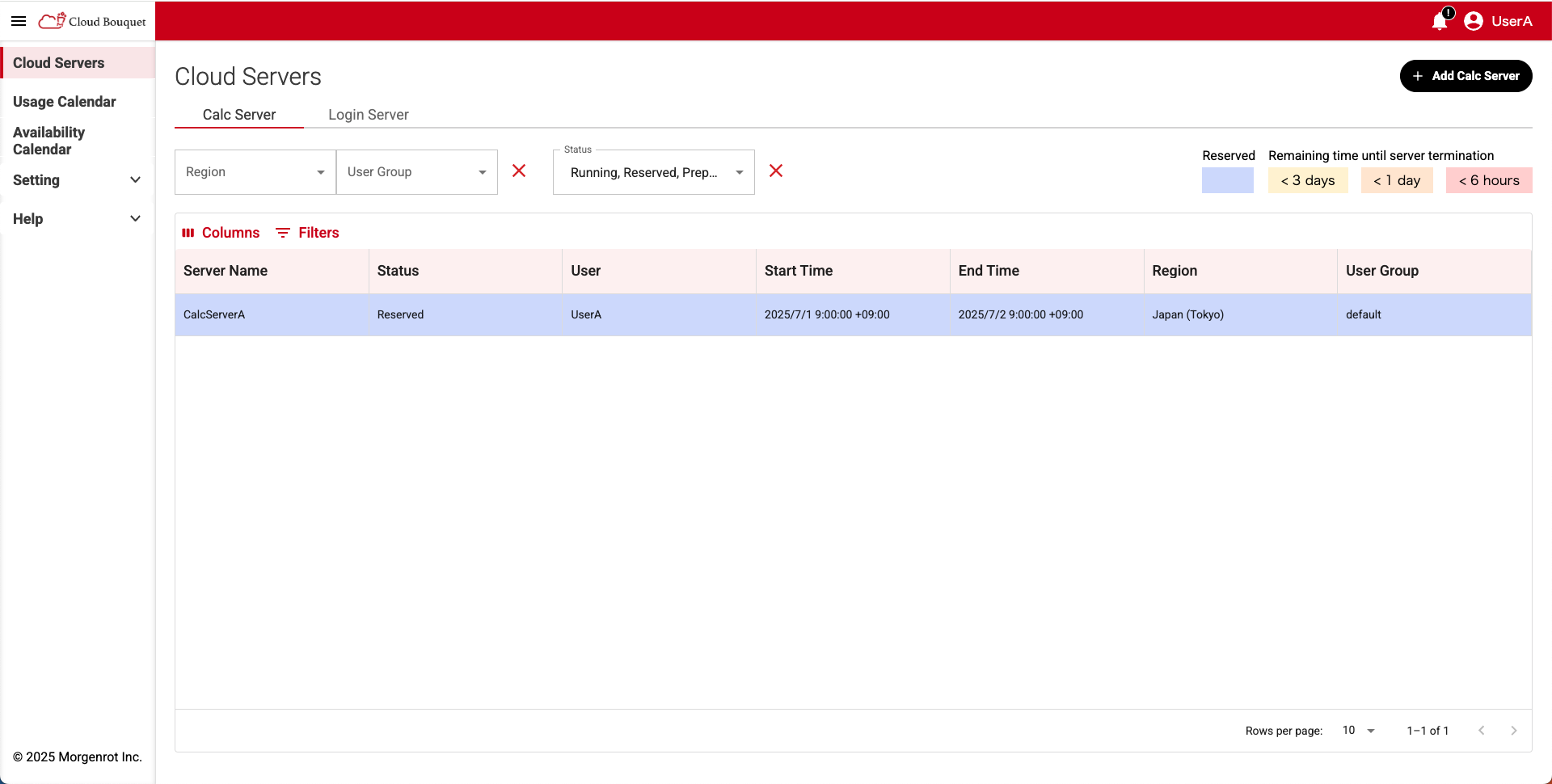Open the hamburger navigation menu

(x=18, y=21)
